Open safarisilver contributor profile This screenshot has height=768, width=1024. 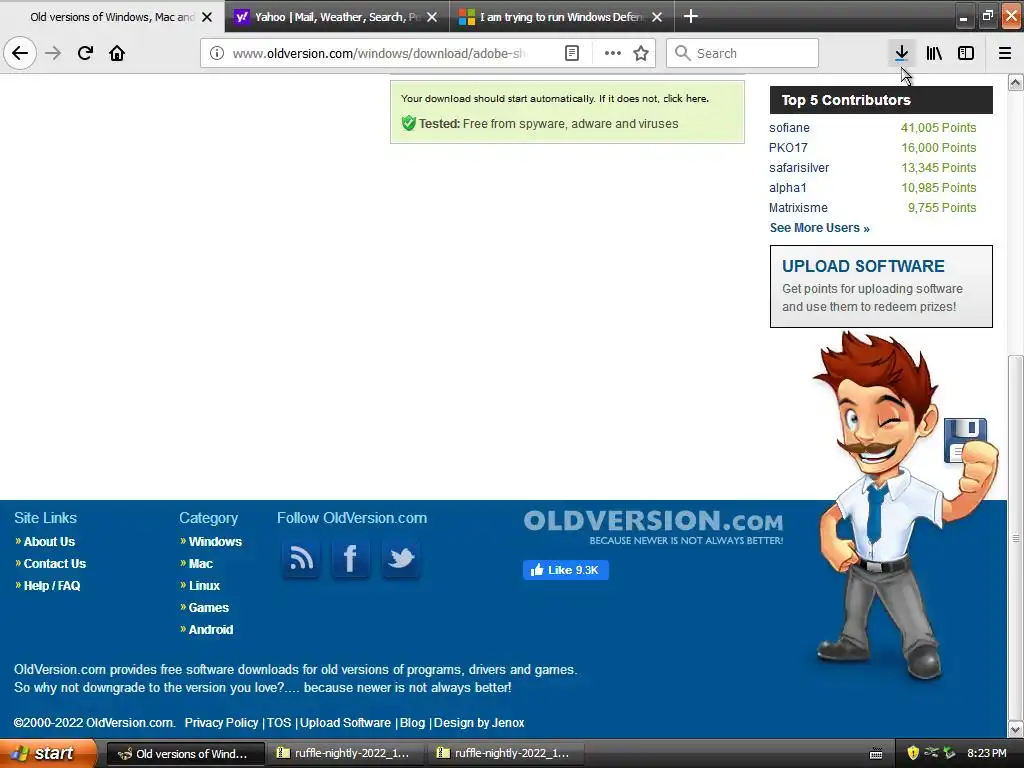pos(799,168)
